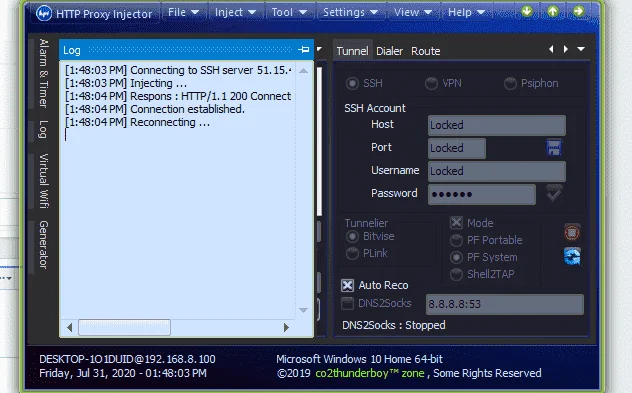Click the red stop icon in Tunnel tab
The height and width of the screenshot is (393, 632).
click(572, 233)
